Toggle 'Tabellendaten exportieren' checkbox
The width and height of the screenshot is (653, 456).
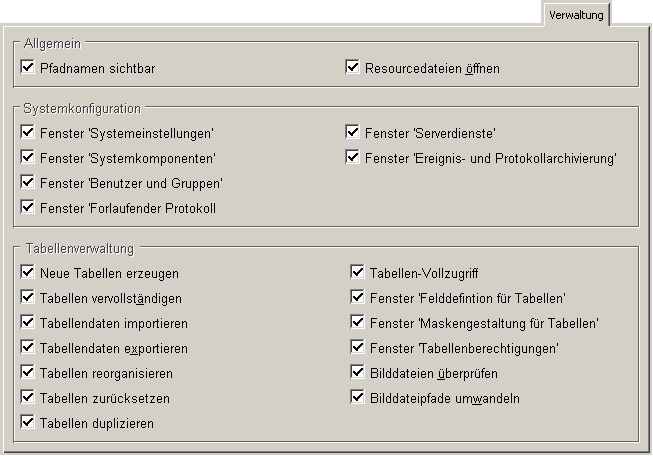[27, 346]
